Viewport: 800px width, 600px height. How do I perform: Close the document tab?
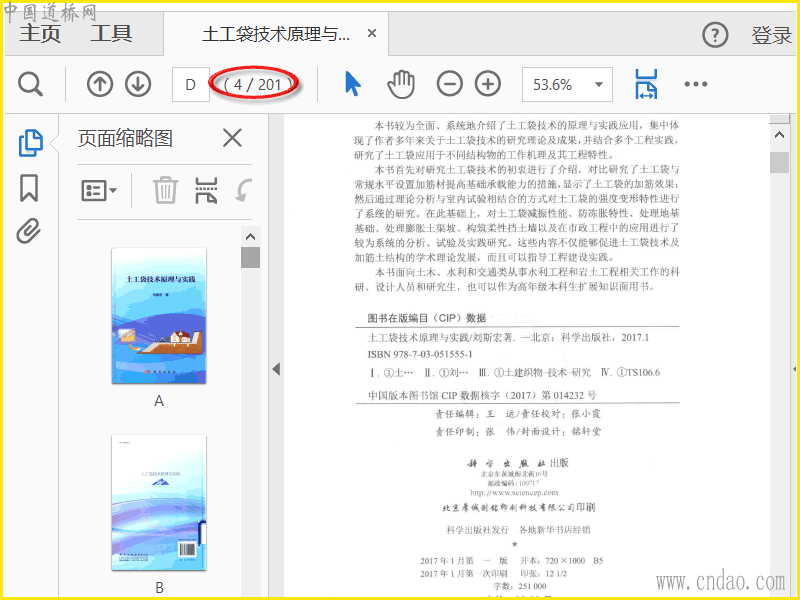[372, 34]
